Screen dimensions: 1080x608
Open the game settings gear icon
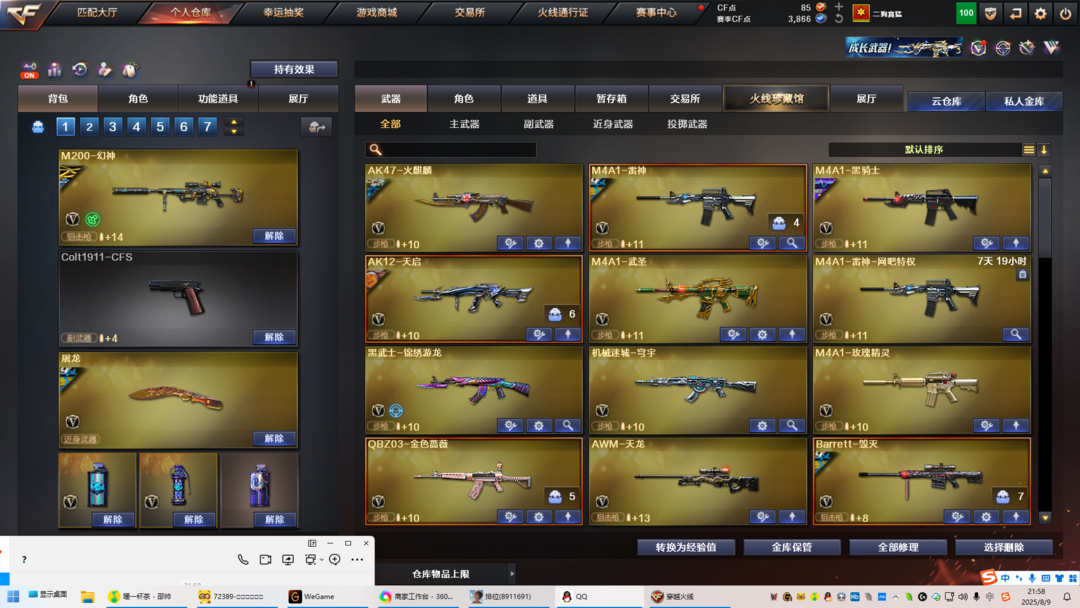[x=1040, y=13]
